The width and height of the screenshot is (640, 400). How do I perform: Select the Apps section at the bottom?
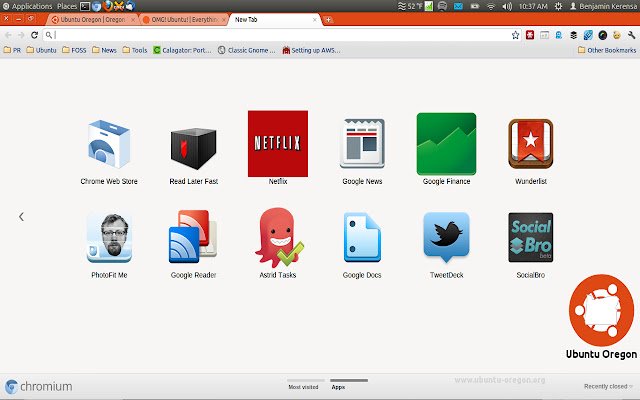338,387
